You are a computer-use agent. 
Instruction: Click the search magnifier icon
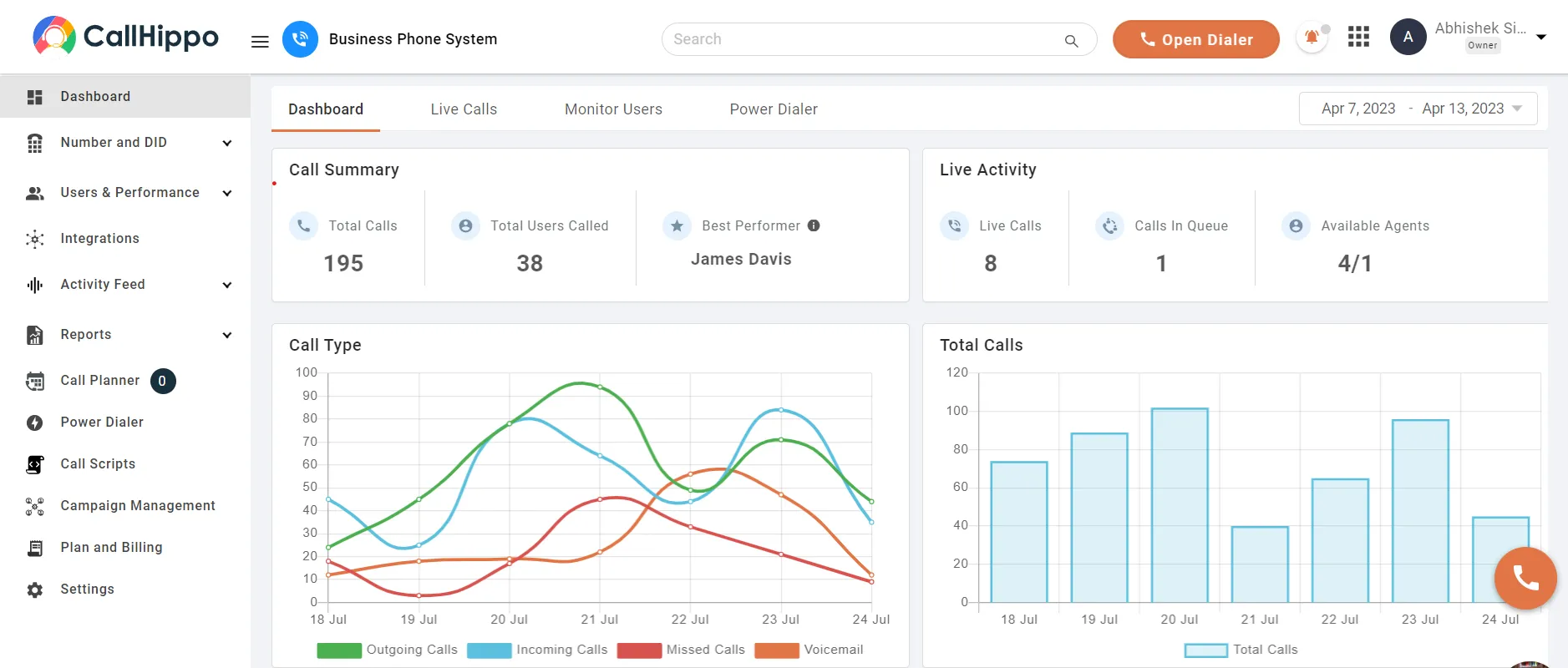1071,40
